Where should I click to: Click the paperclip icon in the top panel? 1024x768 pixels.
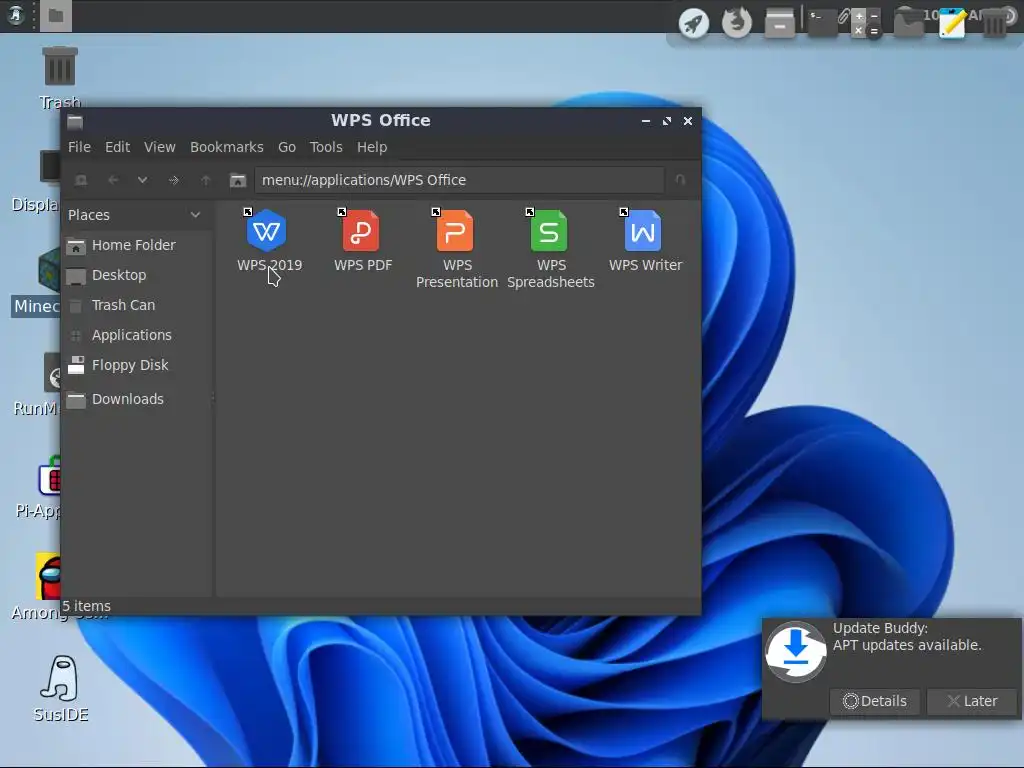[844, 16]
